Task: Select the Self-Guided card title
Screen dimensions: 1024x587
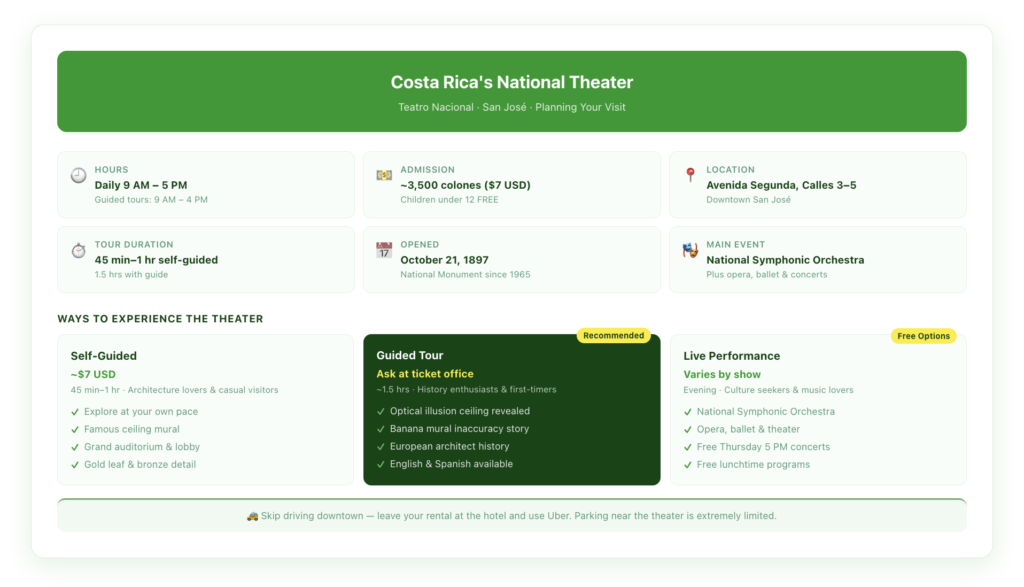Action: tap(104, 356)
